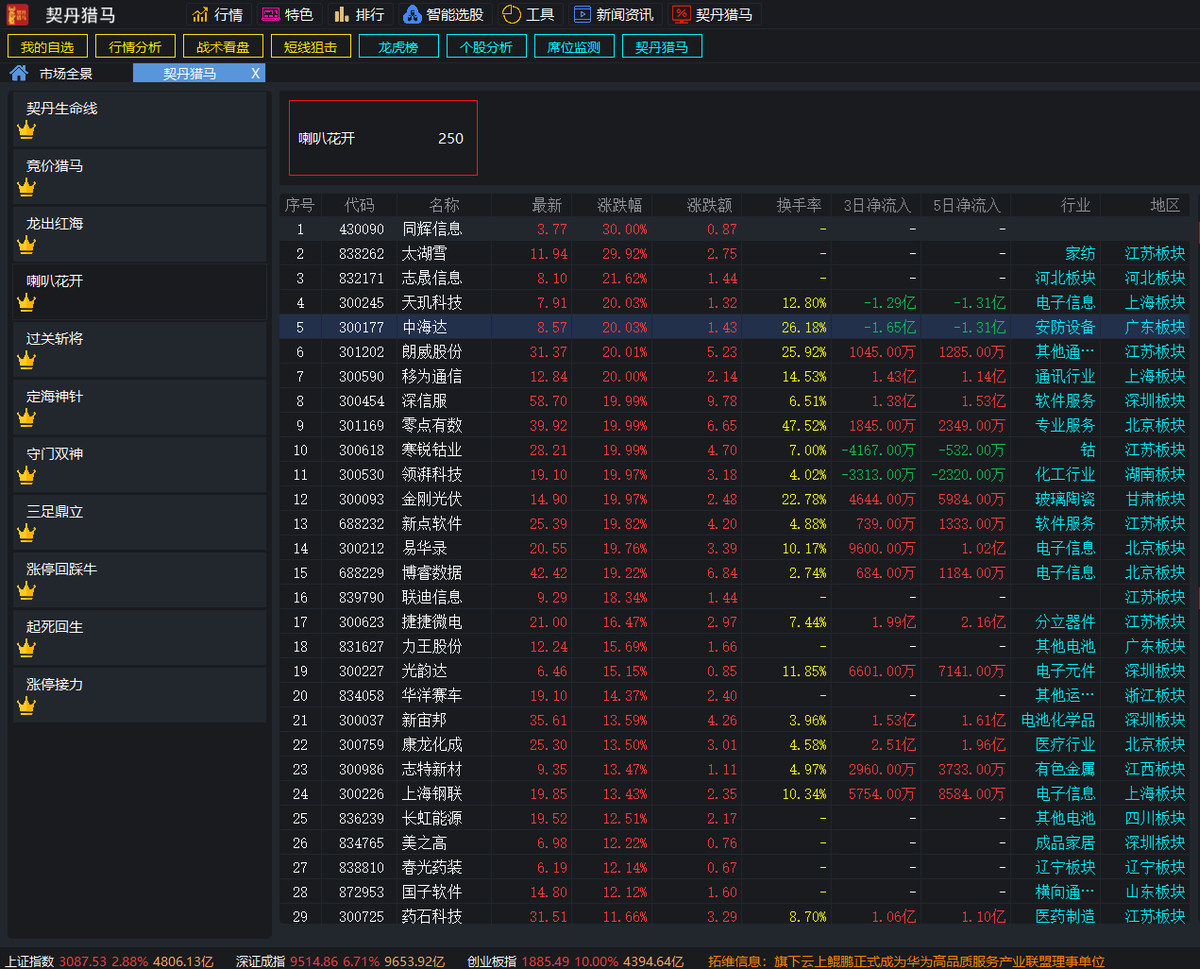Click the home icon beside 市场全景
Screen dimensions: 1200x969
(x=18, y=72)
